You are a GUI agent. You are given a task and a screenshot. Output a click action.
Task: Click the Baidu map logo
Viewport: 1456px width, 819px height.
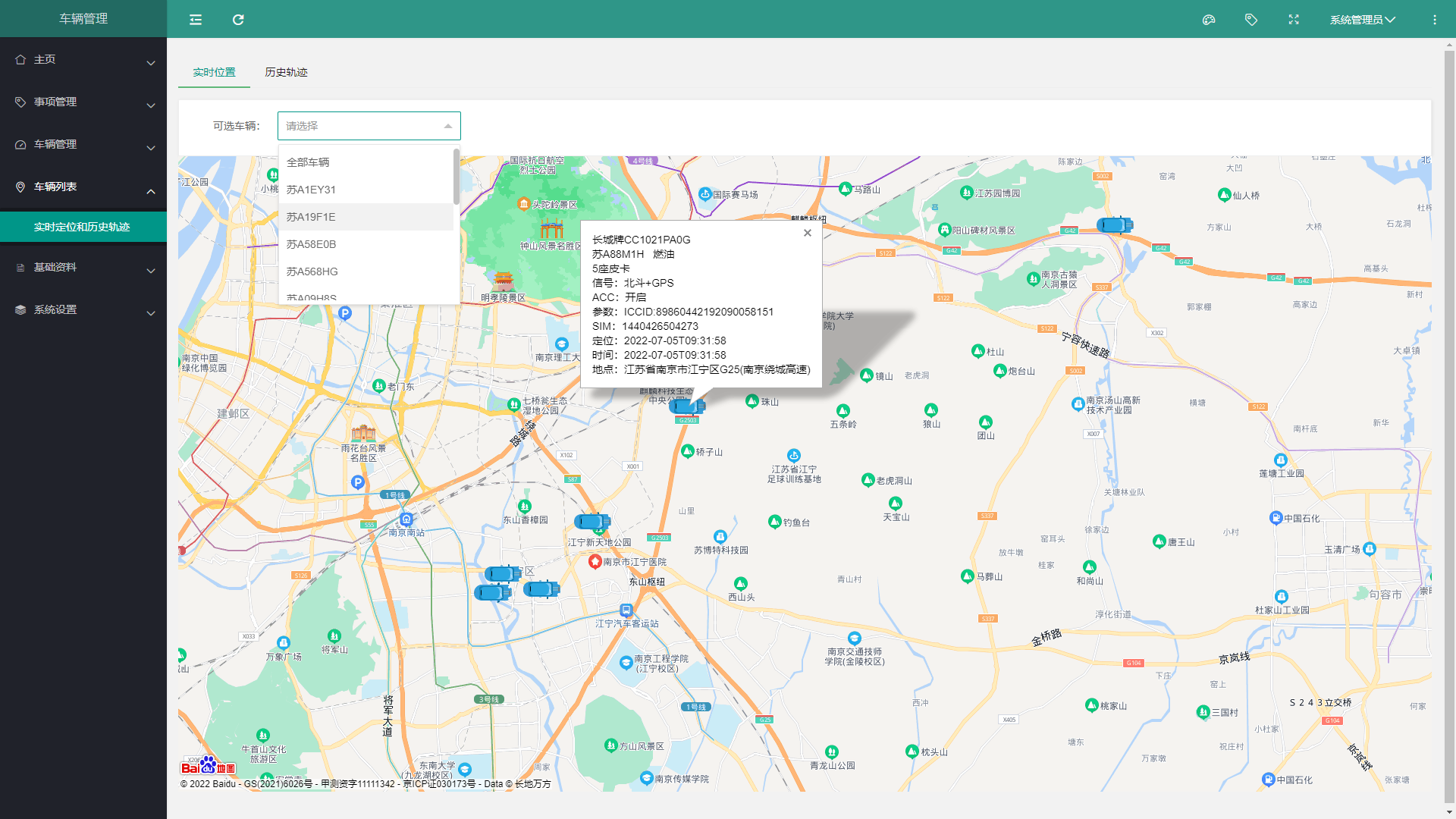(x=209, y=766)
